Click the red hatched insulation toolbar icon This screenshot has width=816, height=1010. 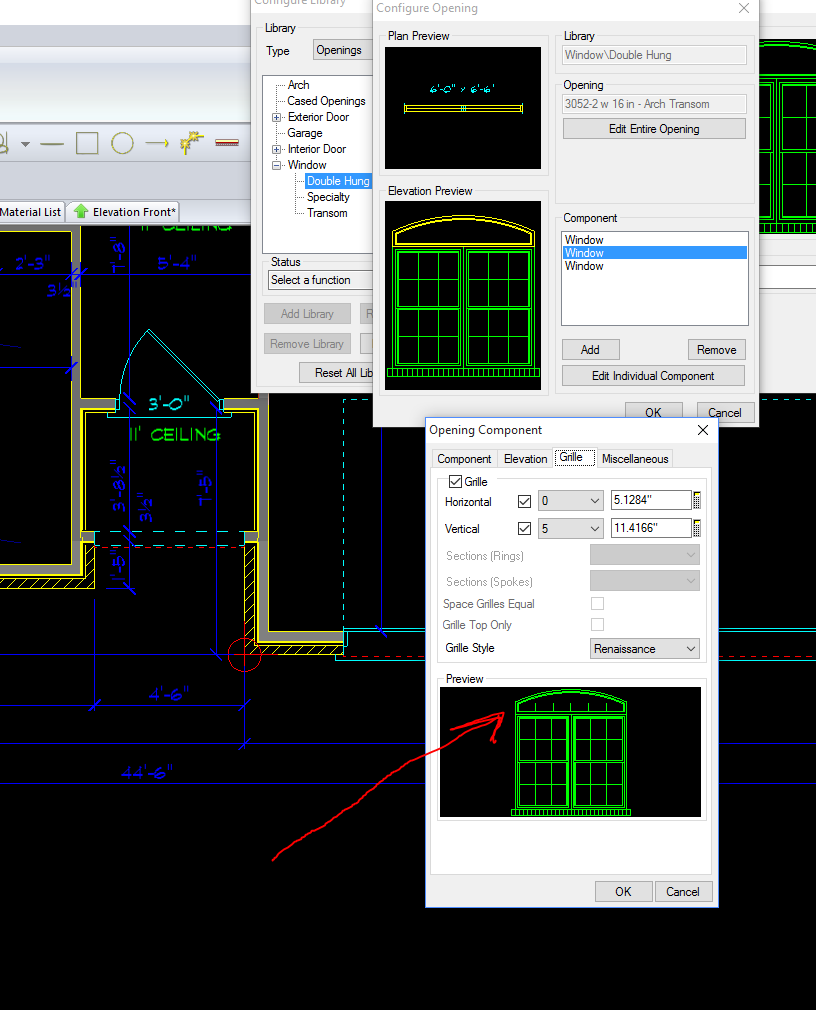(x=227, y=143)
